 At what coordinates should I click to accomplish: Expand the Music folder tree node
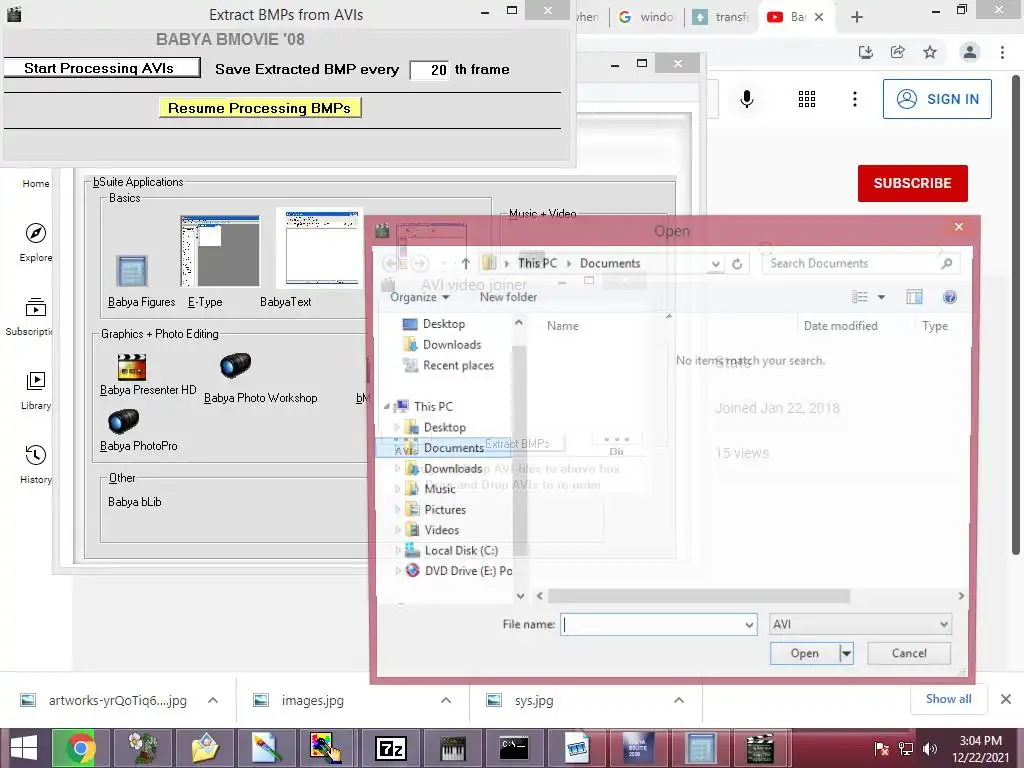pyautogui.click(x=398, y=488)
